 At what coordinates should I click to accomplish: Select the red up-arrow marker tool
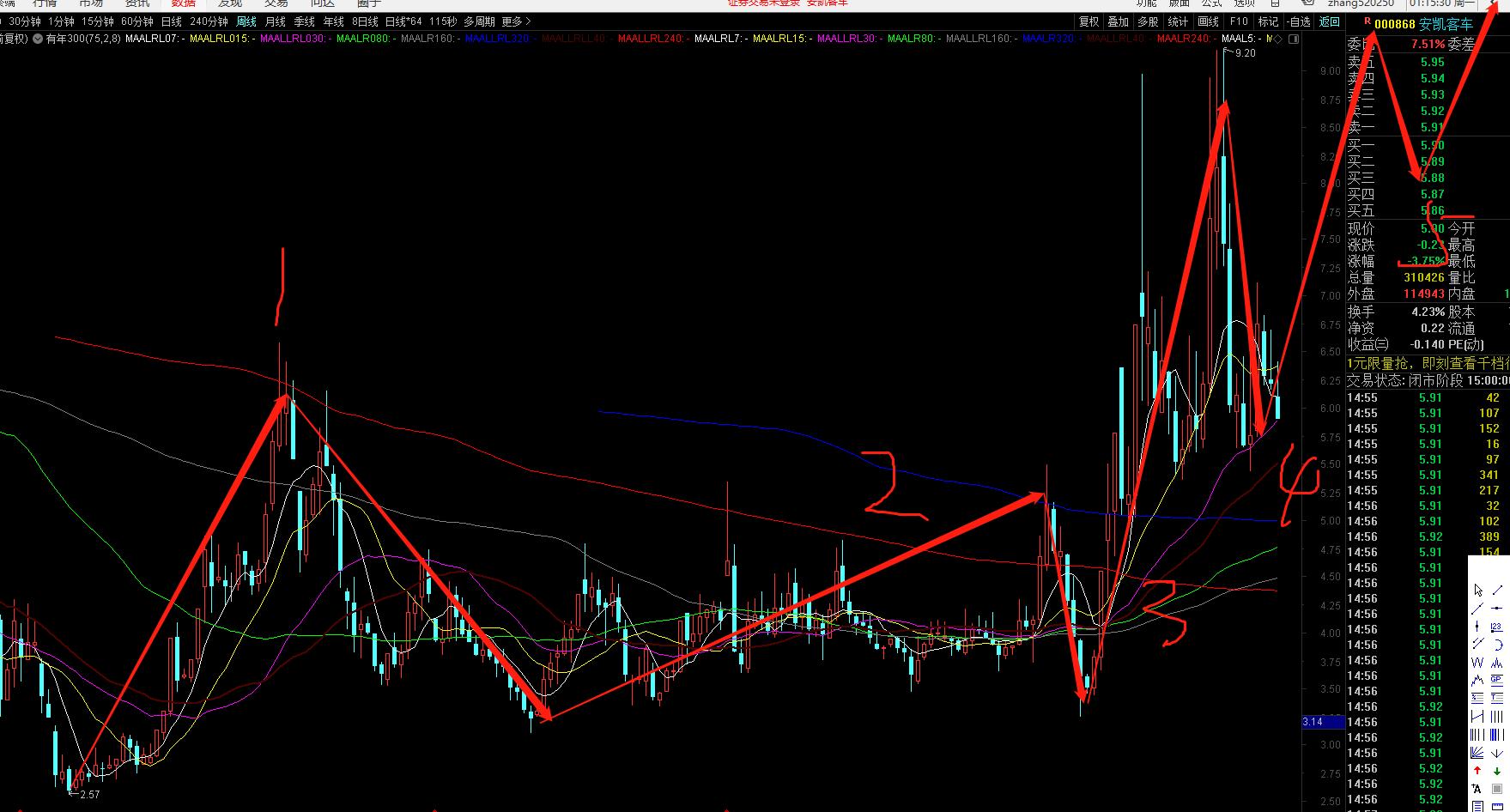1477,768
